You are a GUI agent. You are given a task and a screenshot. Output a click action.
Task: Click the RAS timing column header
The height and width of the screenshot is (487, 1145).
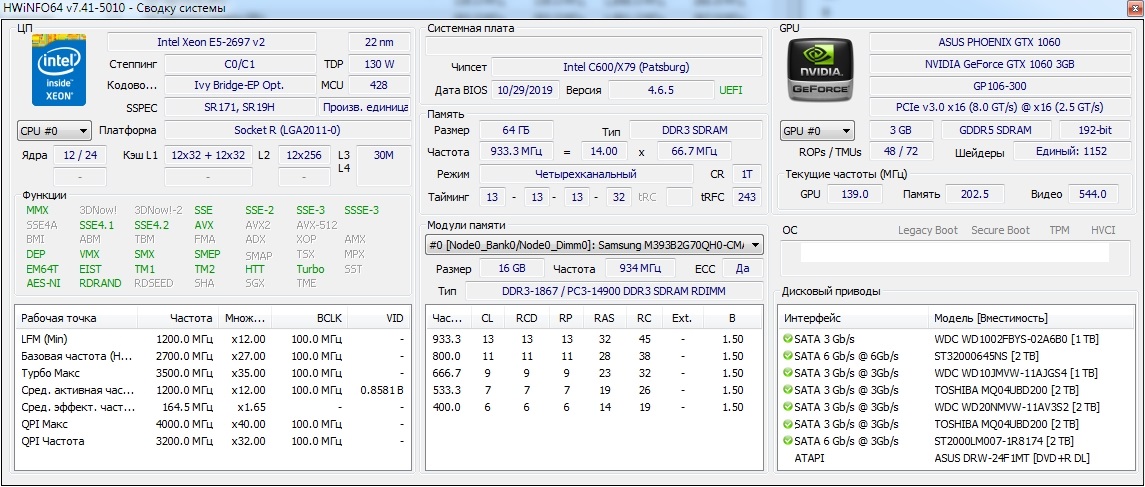pos(604,318)
